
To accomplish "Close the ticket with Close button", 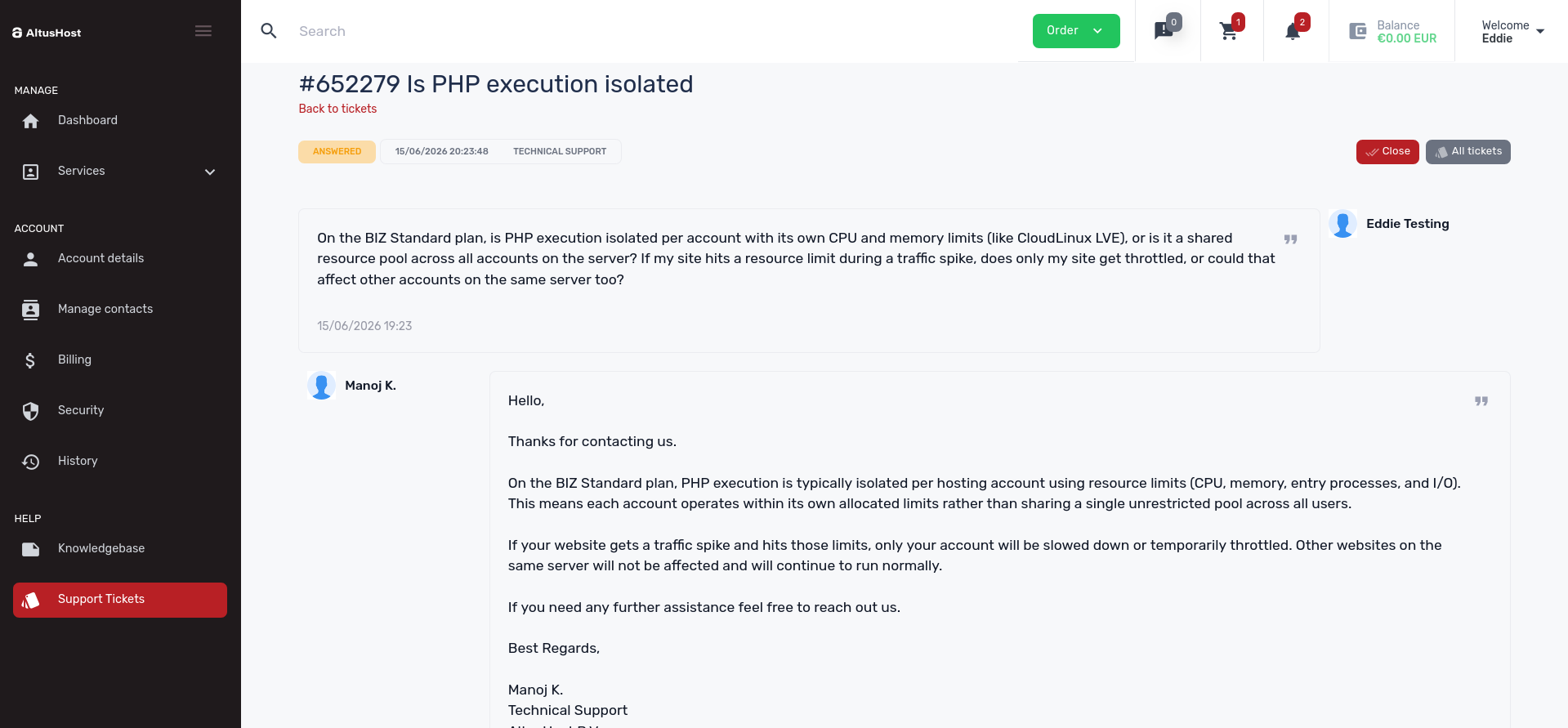I will pyautogui.click(x=1387, y=152).
